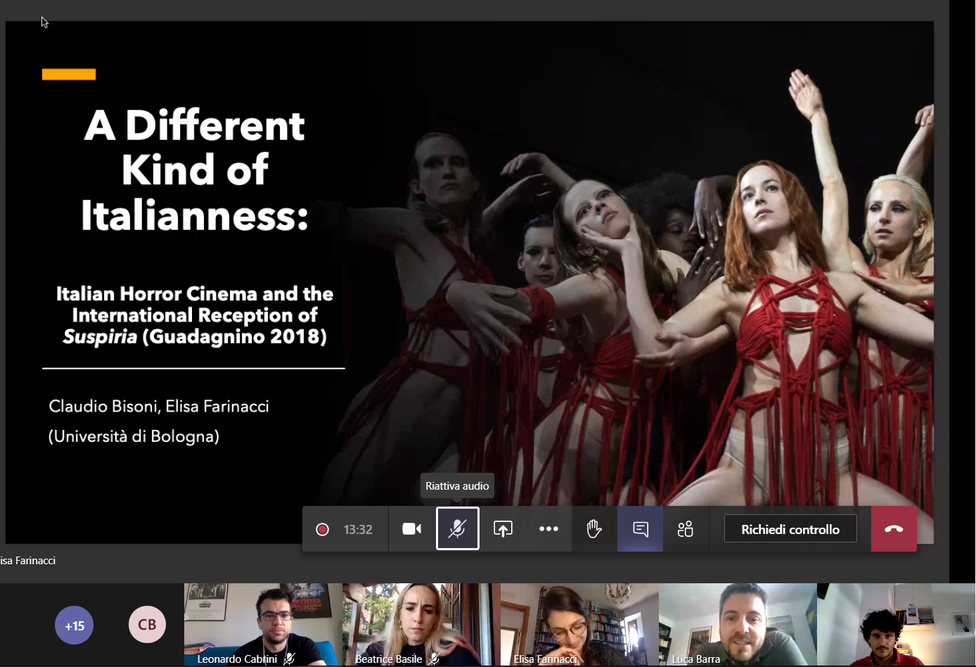This screenshot has width=976, height=667.
Task: Click the red recording indicator icon
Action: (x=322, y=529)
